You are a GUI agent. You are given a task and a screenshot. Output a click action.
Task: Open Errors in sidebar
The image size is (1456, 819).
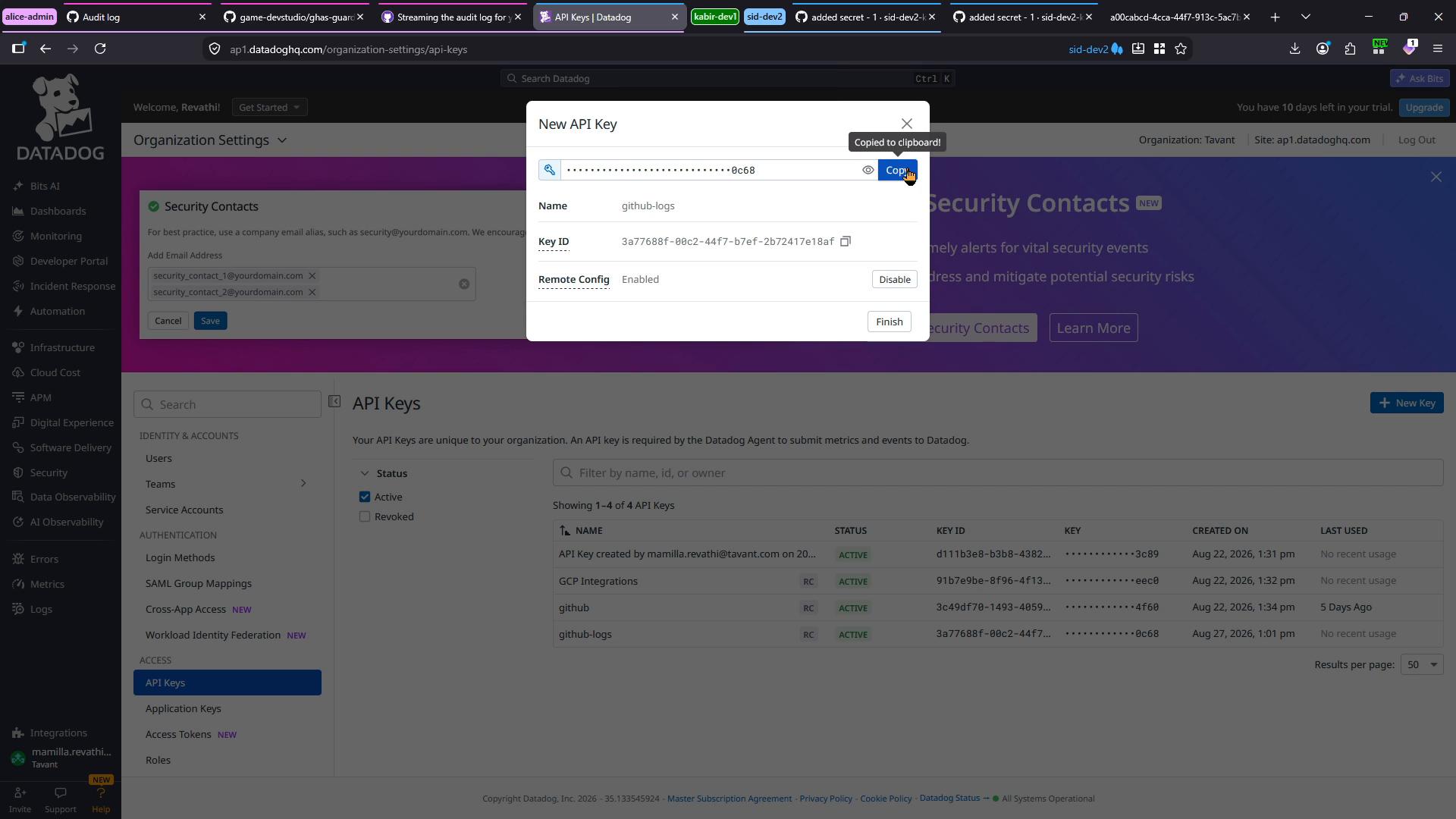click(44, 559)
